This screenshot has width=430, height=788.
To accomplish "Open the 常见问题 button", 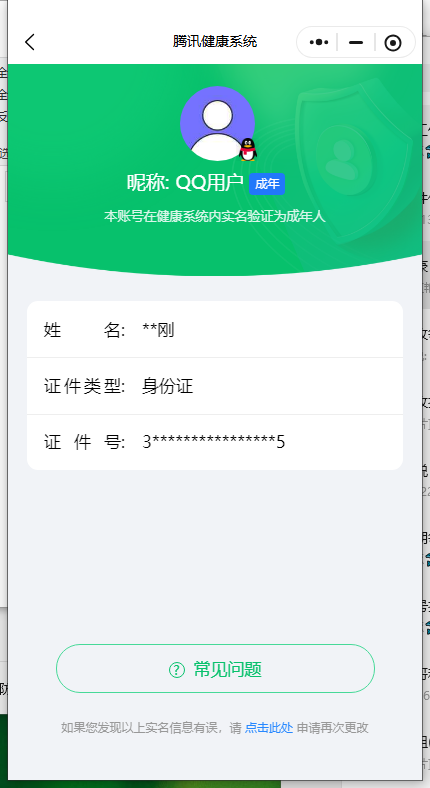I will point(216,669).
